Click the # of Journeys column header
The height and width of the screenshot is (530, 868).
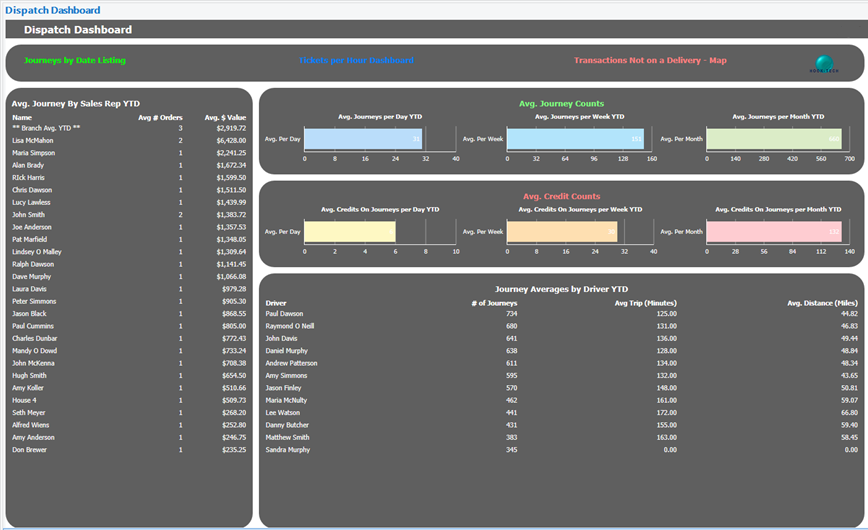(494, 303)
